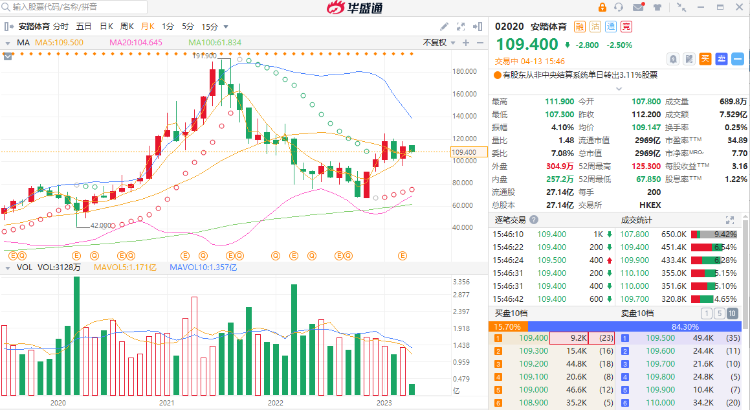This screenshot has height=410, width=750.
Task: Click 逐笔交易 section header
Action: tap(509, 220)
